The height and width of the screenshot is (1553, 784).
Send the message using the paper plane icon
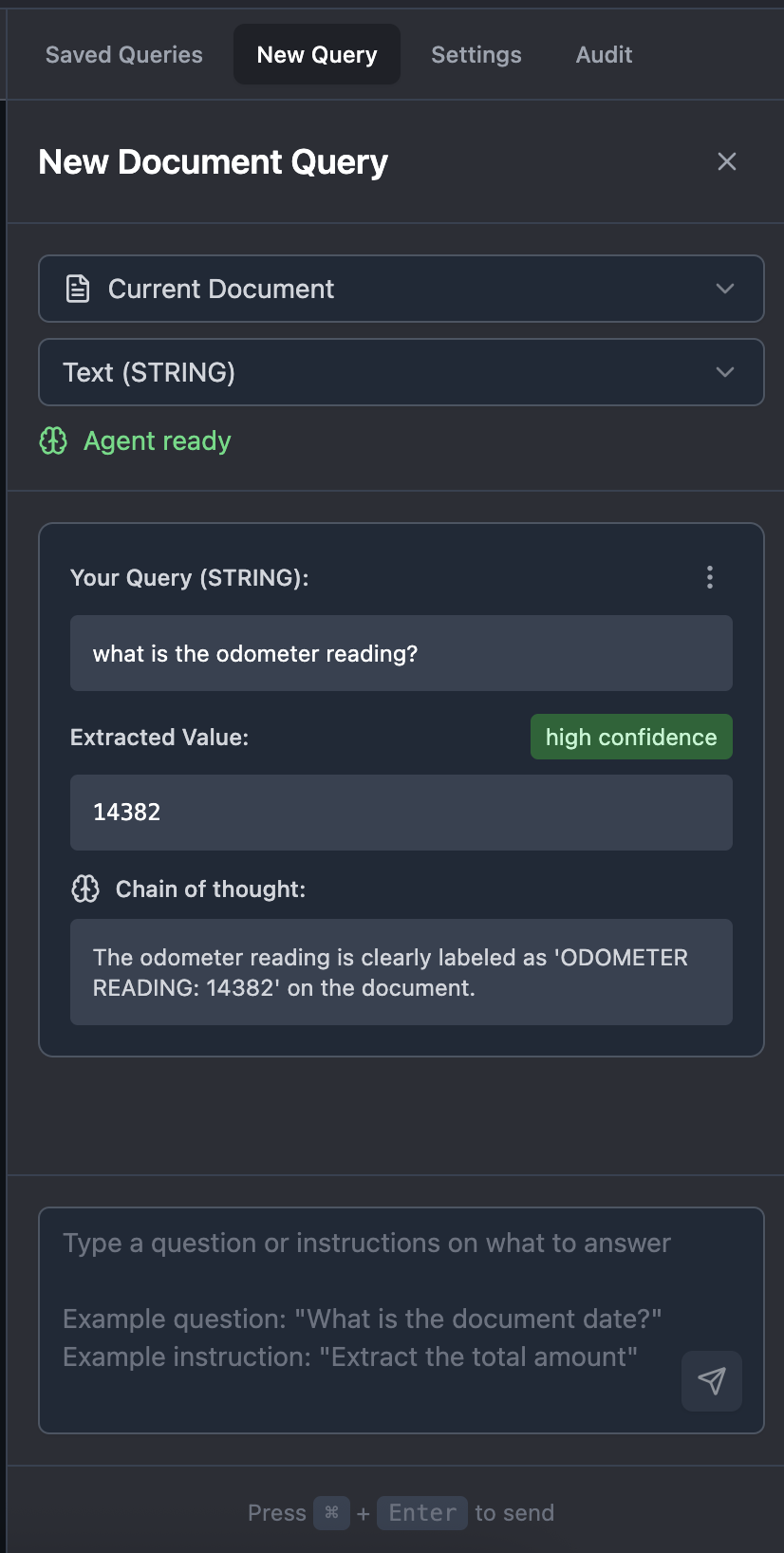pyautogui.click(x=712, y=1381)
